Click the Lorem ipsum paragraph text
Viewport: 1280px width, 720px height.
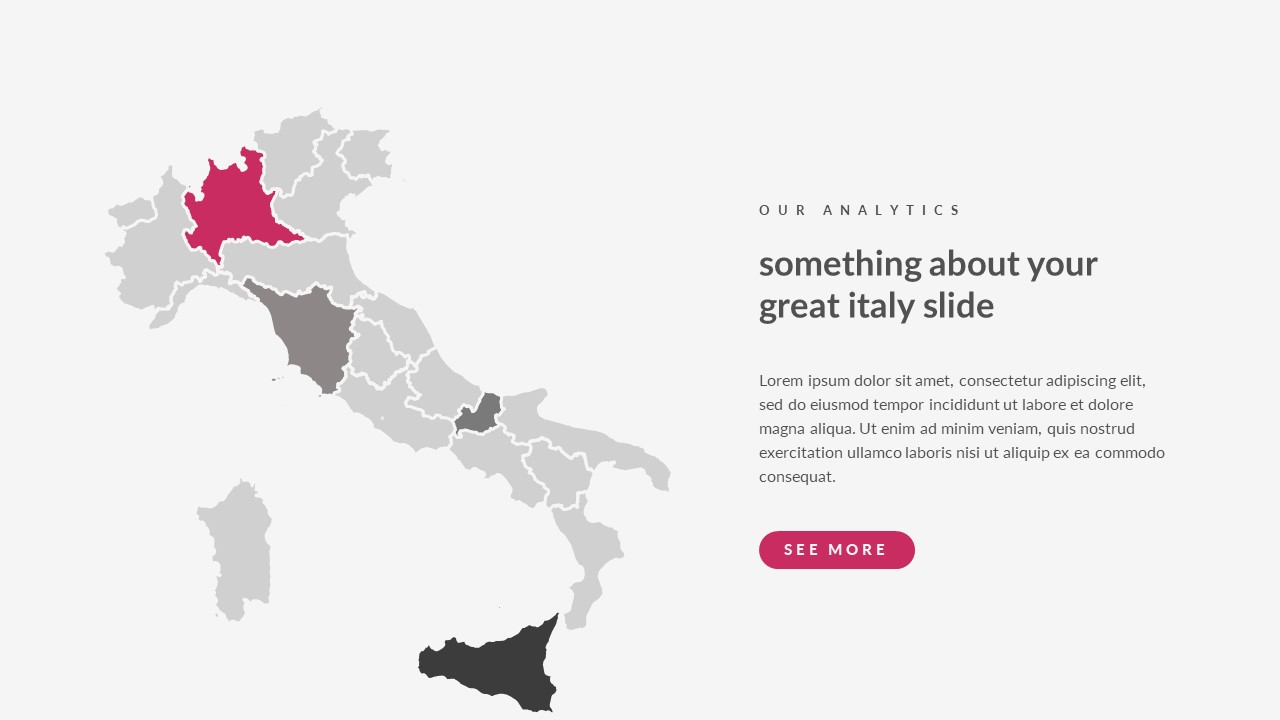coord(962,428)
